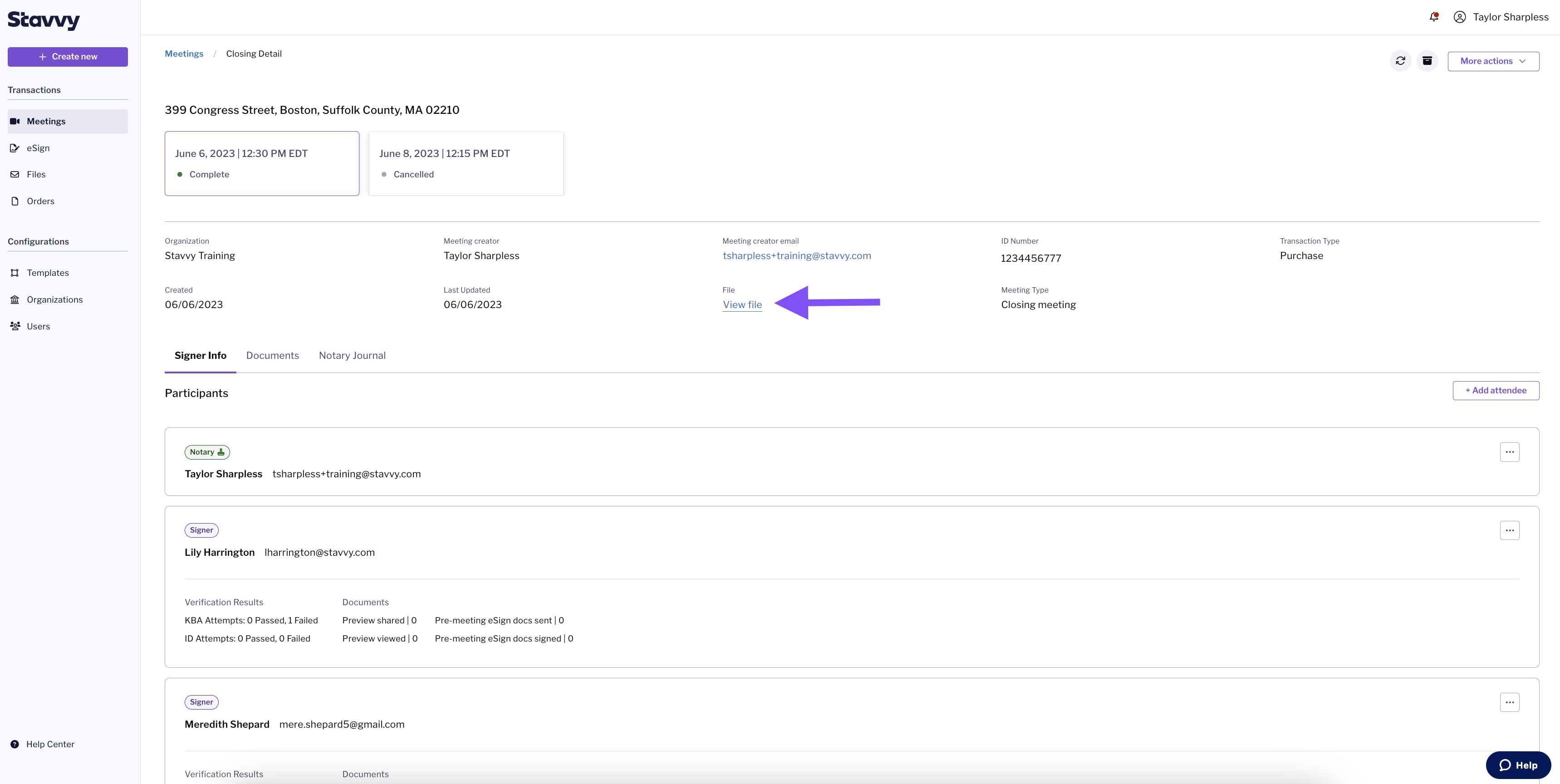Viewport: 1560px width, 784px height.
Task: Open the Notary Journal tab
Action: (x=352, y=355)
